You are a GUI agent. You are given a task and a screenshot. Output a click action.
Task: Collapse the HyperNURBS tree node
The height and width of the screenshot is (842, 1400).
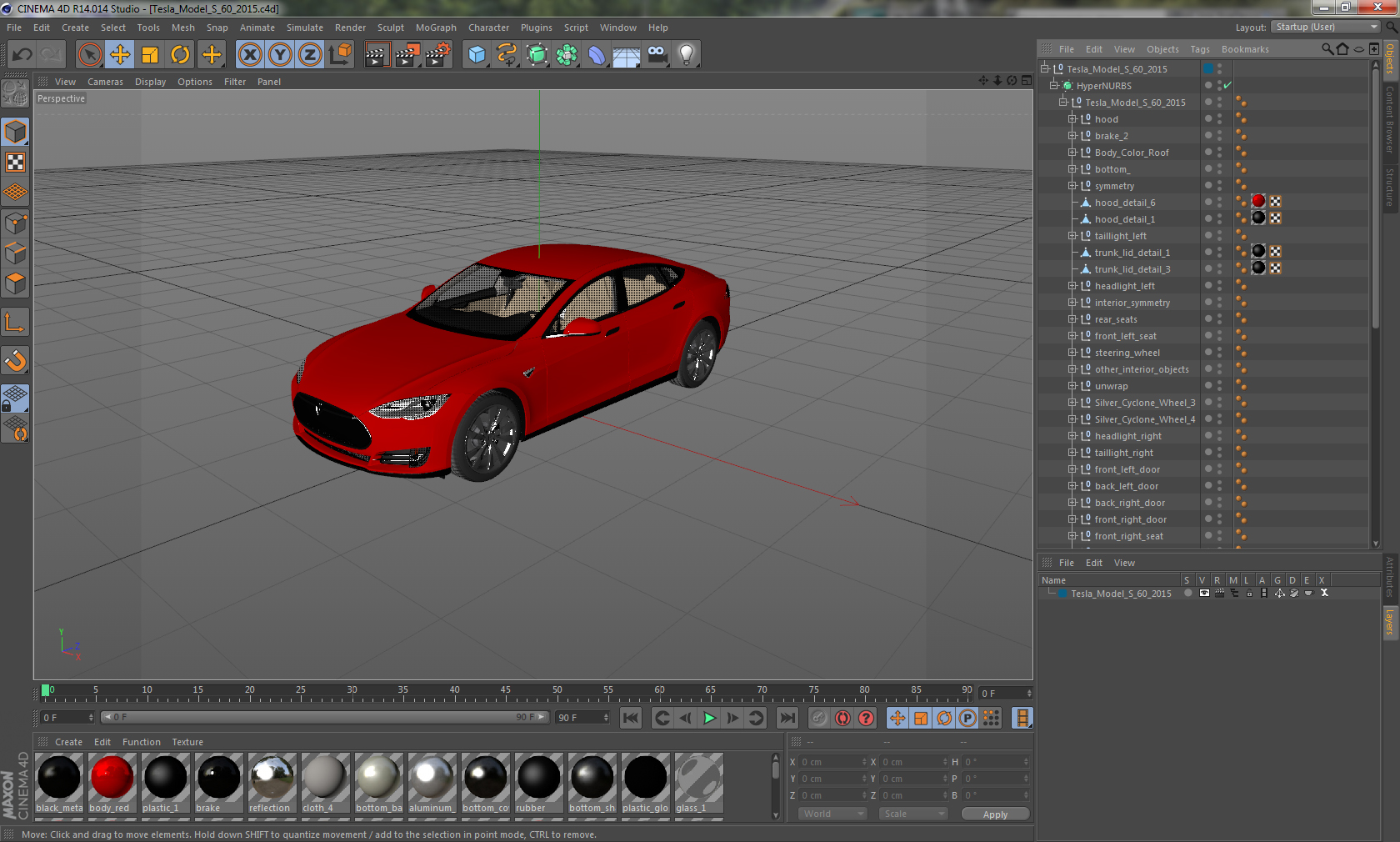coord(1053,86)
